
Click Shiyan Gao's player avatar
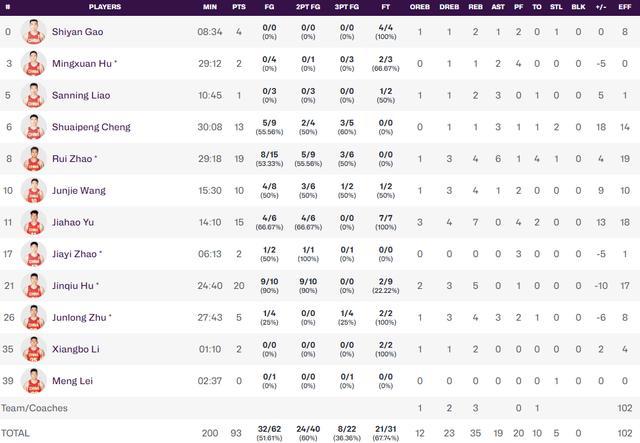pos(34,32)
